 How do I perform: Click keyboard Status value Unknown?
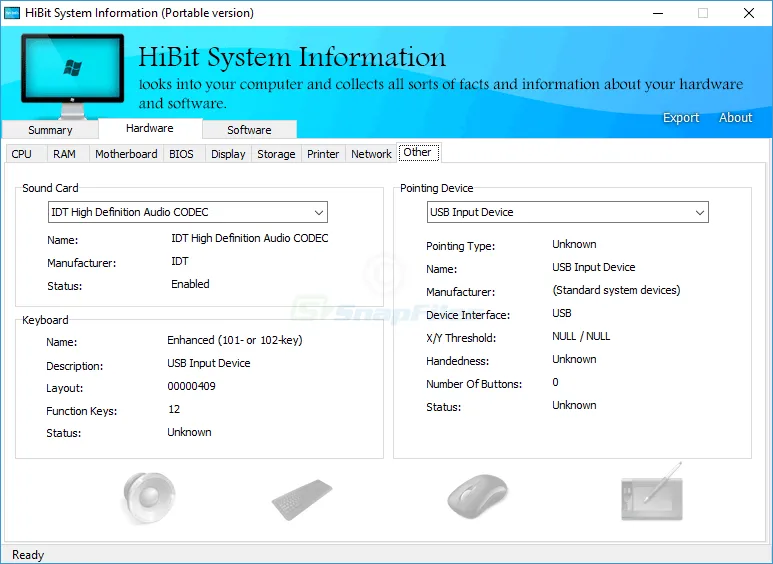[x=189, y=432]
